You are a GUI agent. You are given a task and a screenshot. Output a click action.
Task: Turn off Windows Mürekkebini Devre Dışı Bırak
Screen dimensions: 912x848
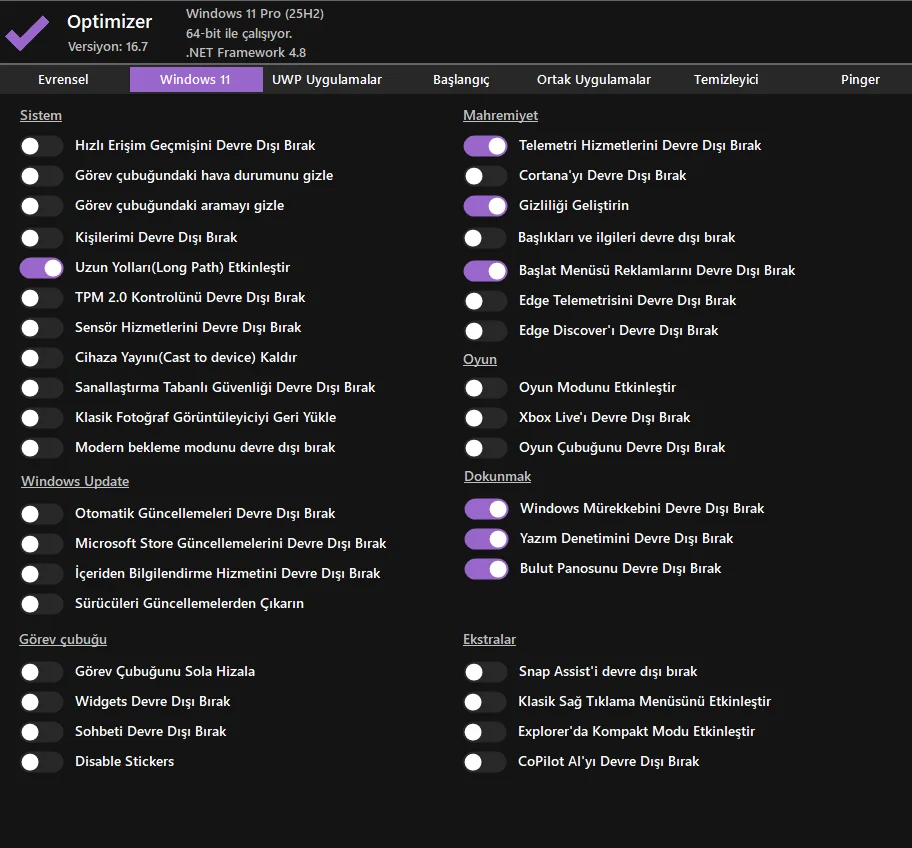tap(486, 509)
